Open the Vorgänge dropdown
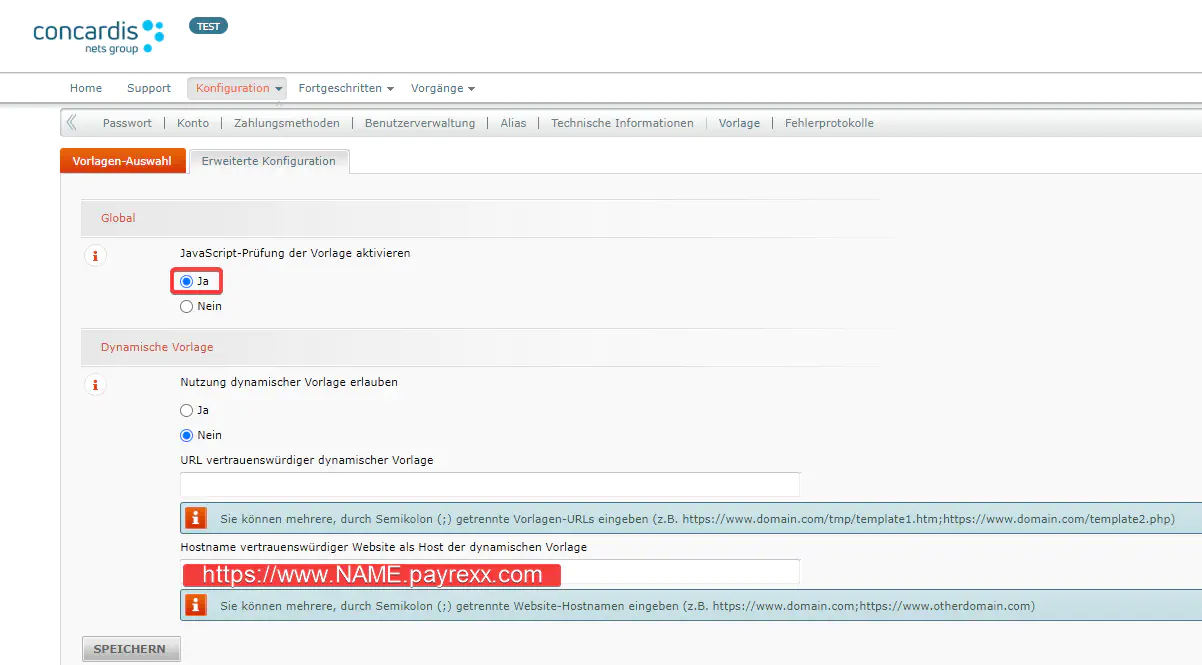The width and height of the screenshot is (1202, 665). click(442, 88)
